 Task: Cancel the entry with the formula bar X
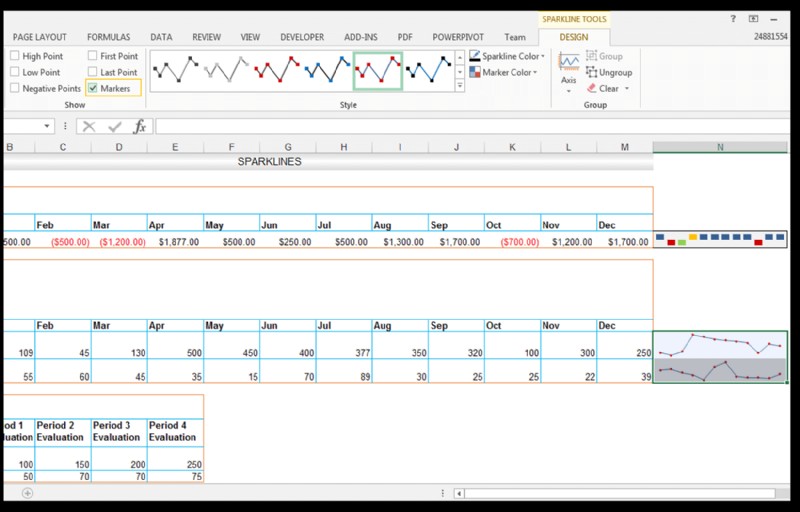click(89, 126)
